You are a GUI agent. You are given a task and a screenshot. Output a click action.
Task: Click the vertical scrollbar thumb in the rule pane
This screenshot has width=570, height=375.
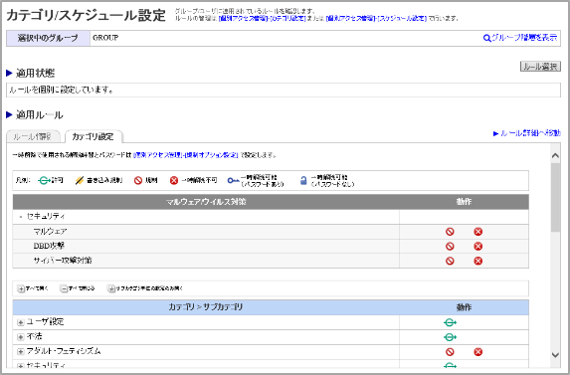click(555, 197)
